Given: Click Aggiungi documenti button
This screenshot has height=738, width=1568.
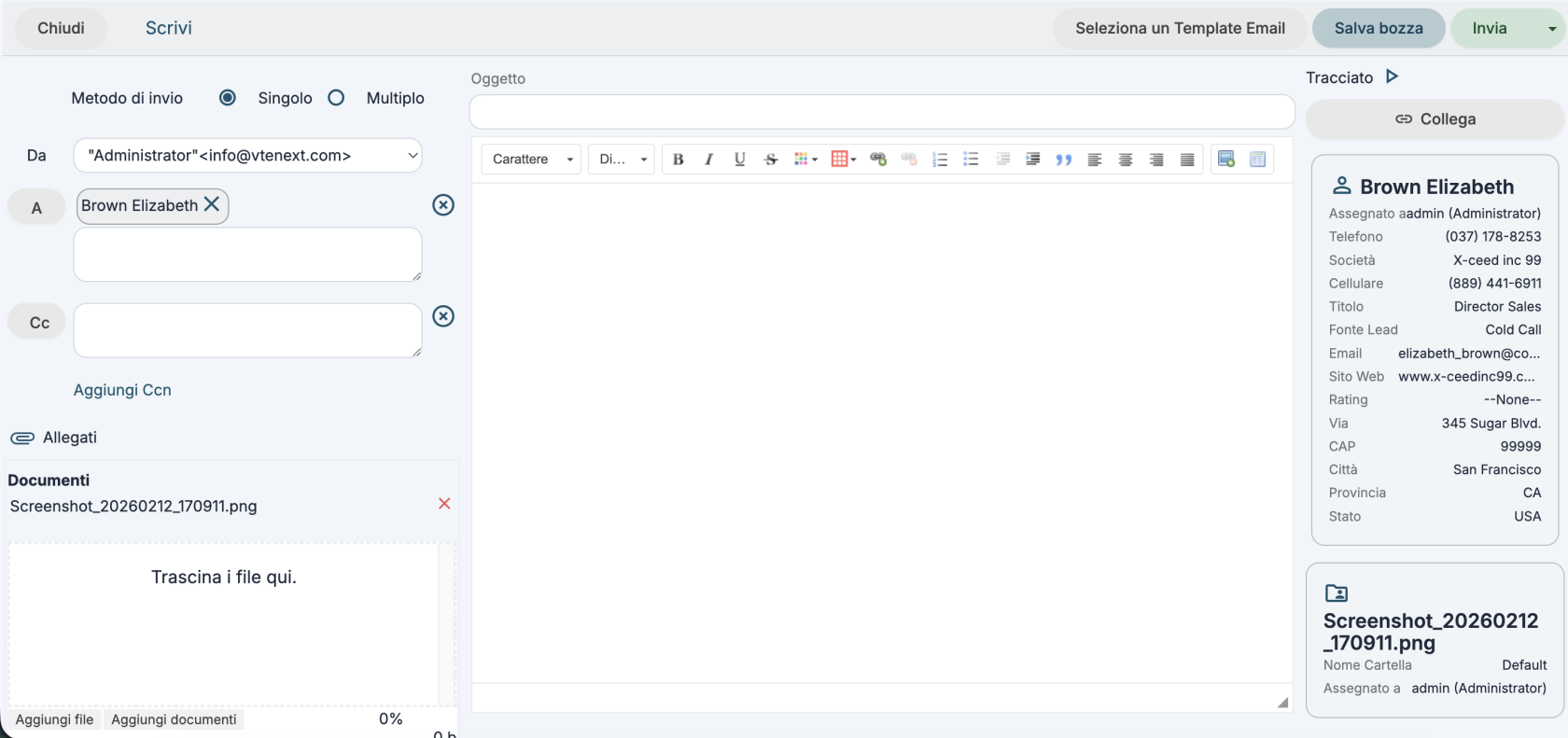Looking at the screenshot, I should point(174,719).
